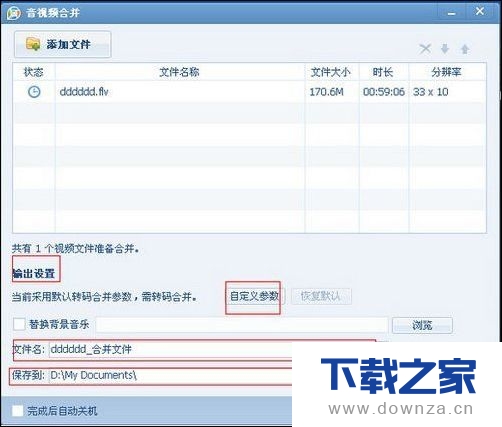The image size is (502, 427).
Task: Click the 170.6M file size cell
Action: [326, 92]
